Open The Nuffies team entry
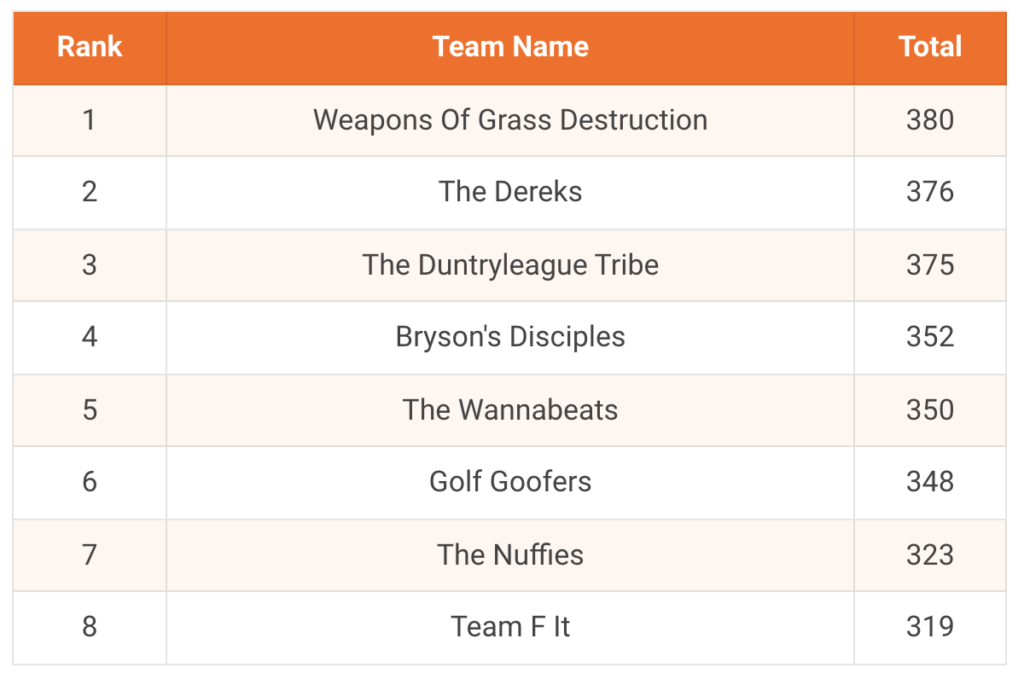This screenshot has height=679, width=1024. click(510, 555)
